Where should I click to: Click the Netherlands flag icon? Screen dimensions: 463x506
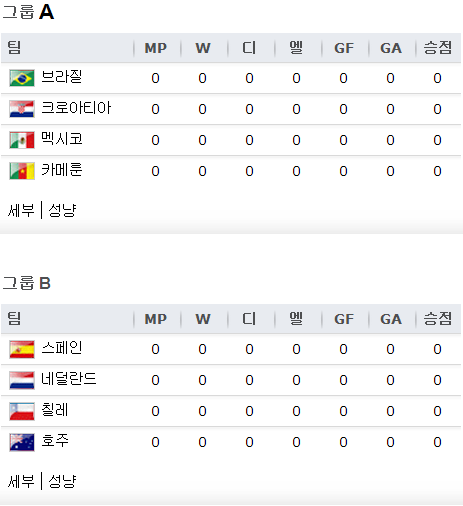coord(22,380)
